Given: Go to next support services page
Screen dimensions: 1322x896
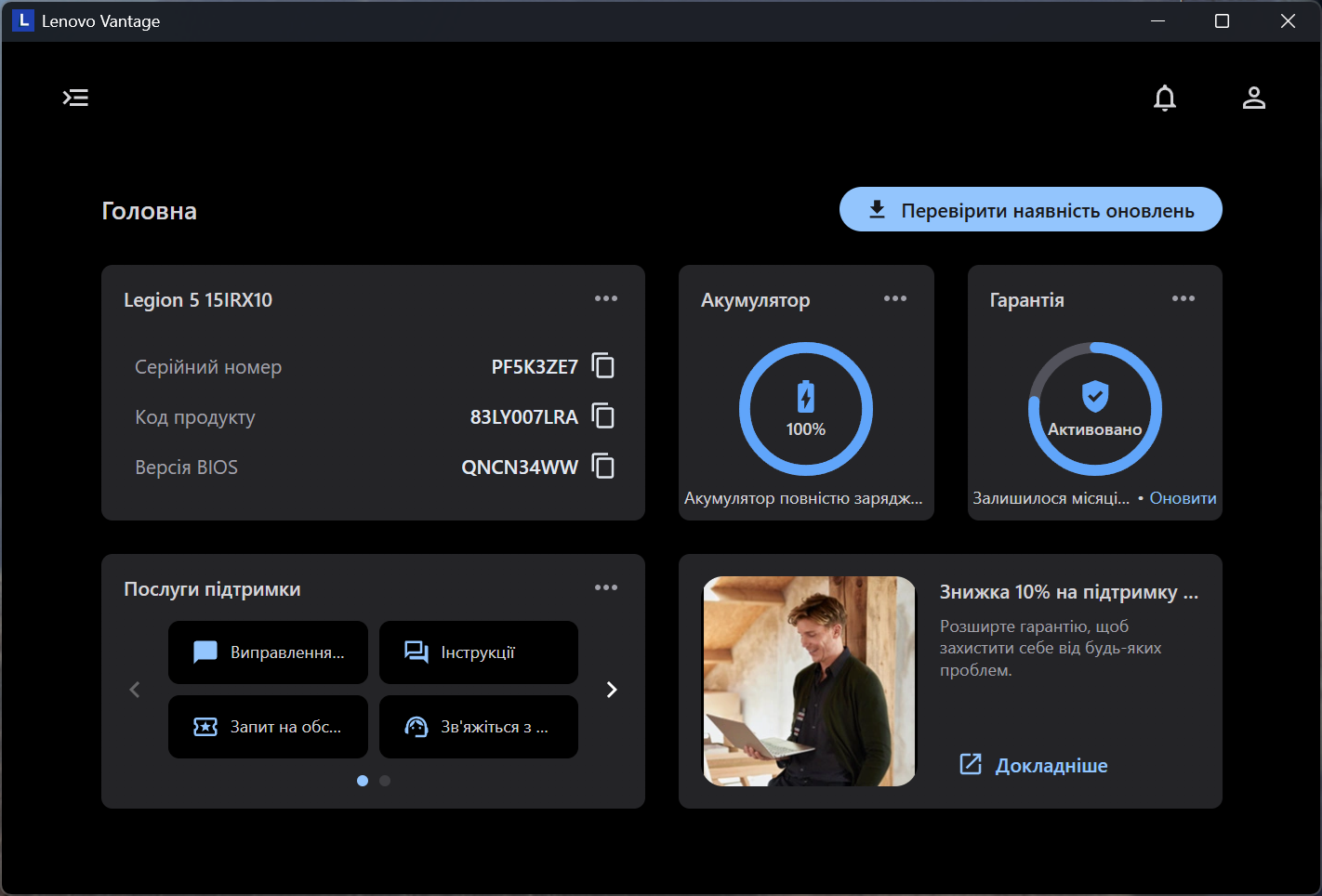Looking at the screenshot, I should tap(612, 690).
